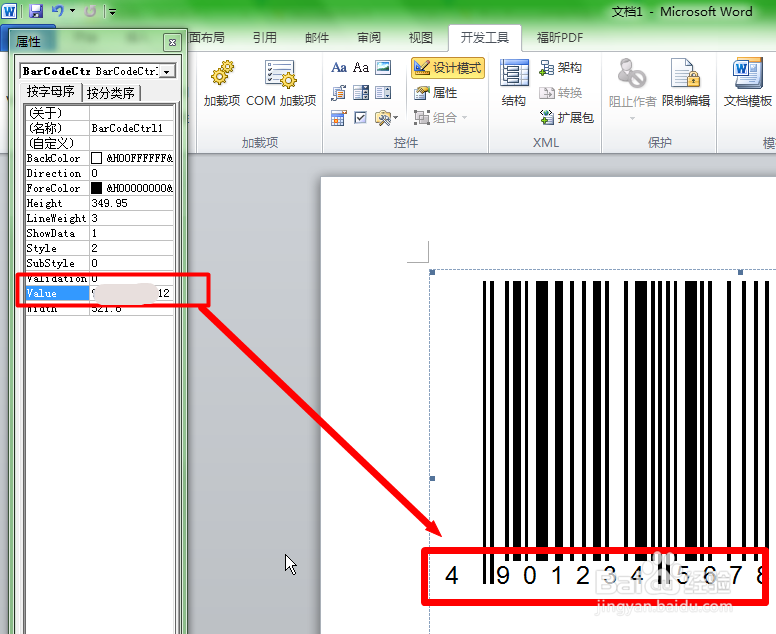Open the 视图 ribbon tab
This screenshot has height=634, width=776.
coord(421,38)
